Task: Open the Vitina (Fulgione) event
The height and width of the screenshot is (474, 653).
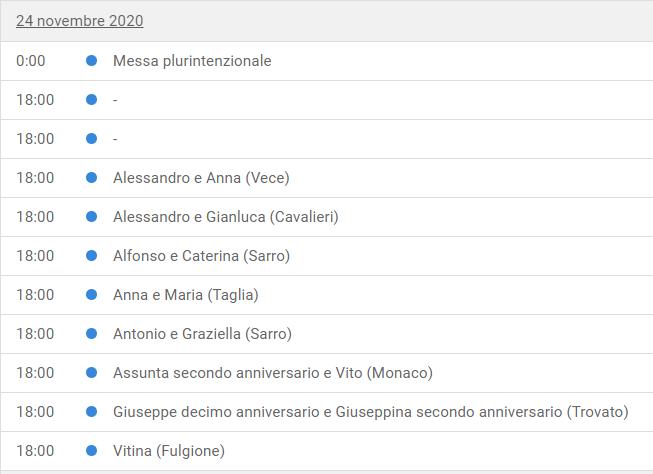Action: [x=169, y=451]
